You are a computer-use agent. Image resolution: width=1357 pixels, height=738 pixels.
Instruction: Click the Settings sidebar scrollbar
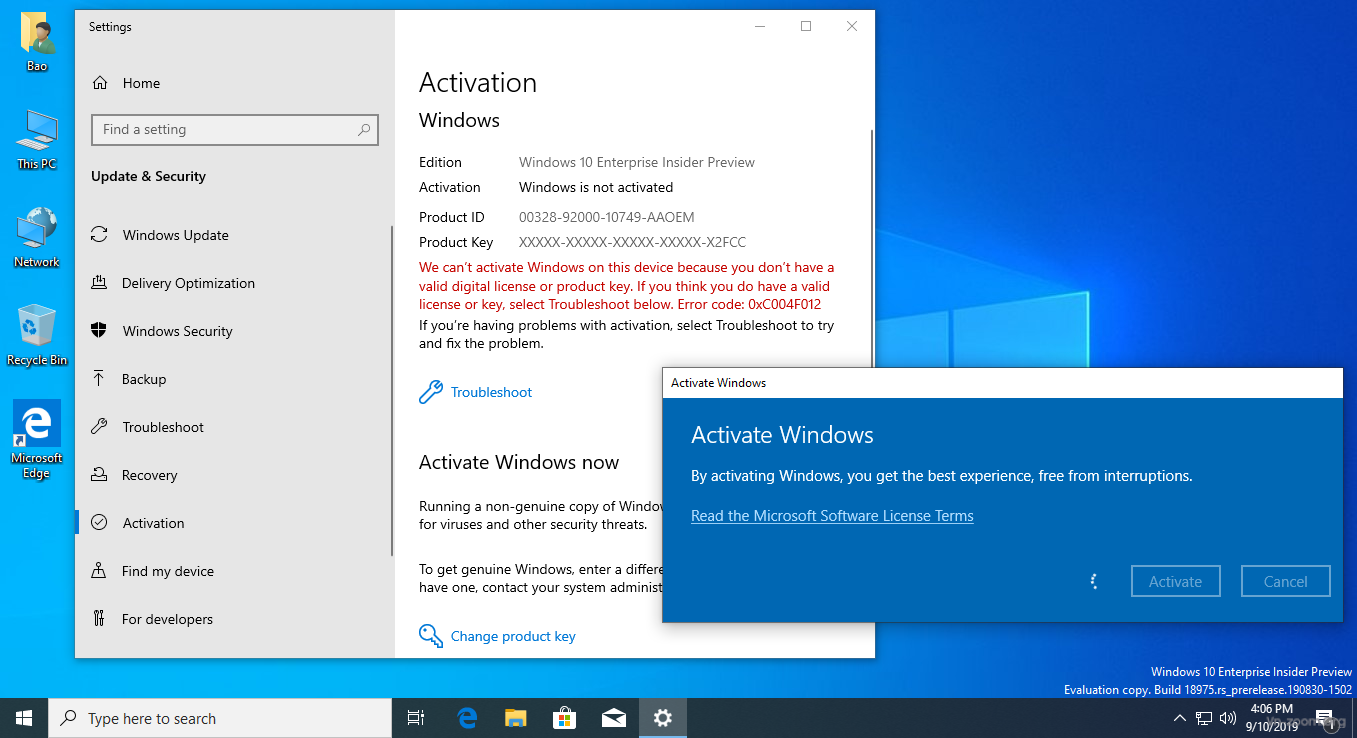pyautogui.click(x=392, y=390)
